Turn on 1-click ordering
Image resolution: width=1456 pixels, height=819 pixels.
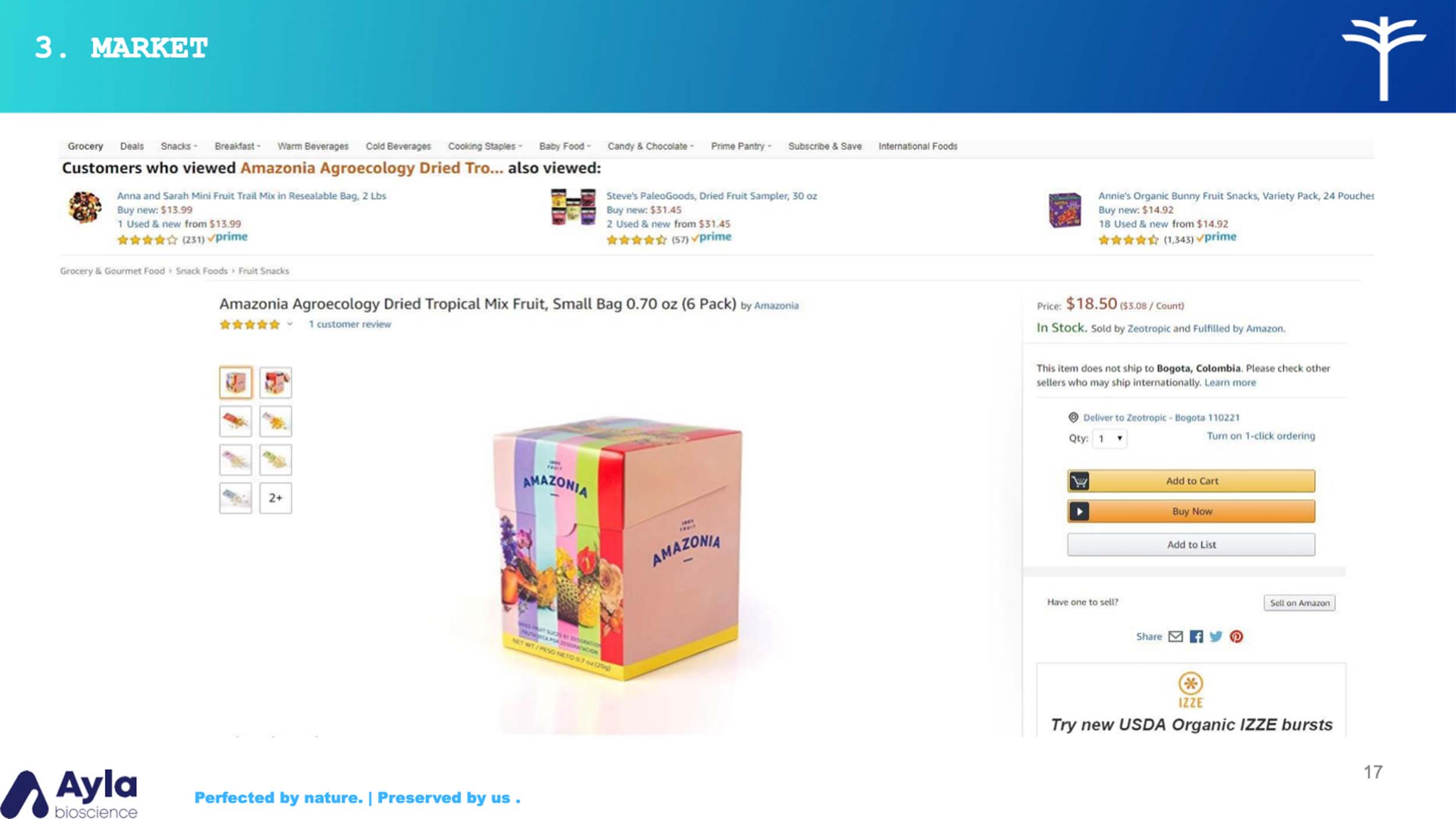[1261, 436]
